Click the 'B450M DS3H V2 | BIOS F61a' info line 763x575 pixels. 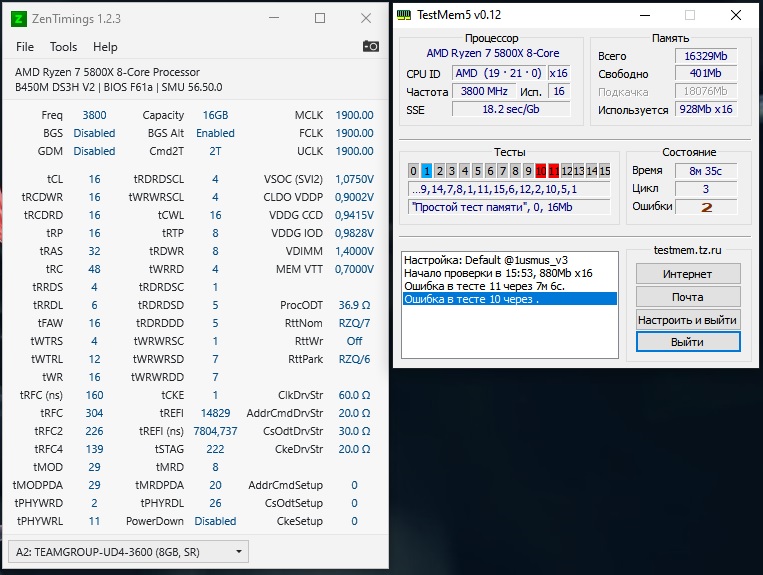click(118, 87)
